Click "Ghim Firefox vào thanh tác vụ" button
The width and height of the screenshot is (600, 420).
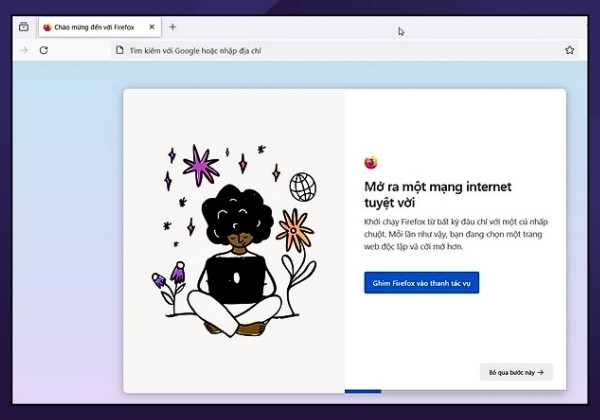coord(421,283)
